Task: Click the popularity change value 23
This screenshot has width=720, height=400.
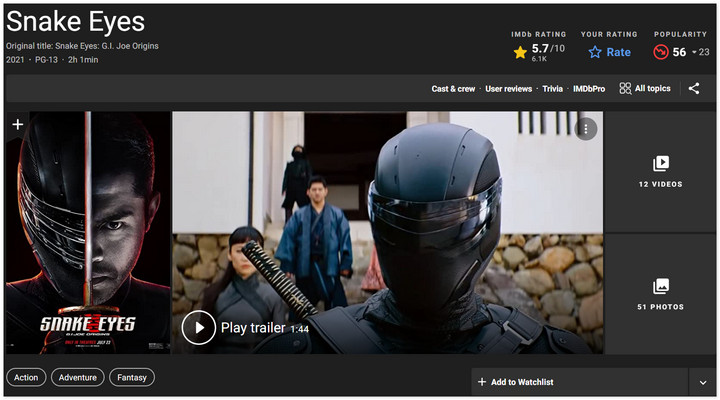Action: coord(704,52)
